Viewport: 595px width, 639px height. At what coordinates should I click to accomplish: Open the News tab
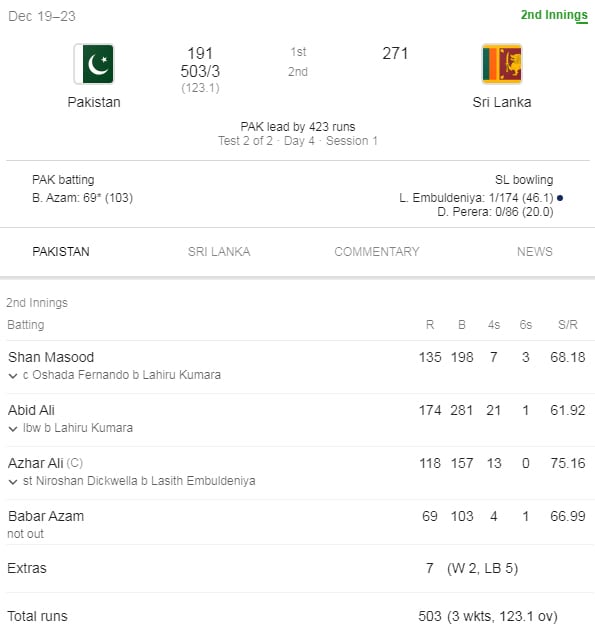pyautogui.click(x=535, y=252)
